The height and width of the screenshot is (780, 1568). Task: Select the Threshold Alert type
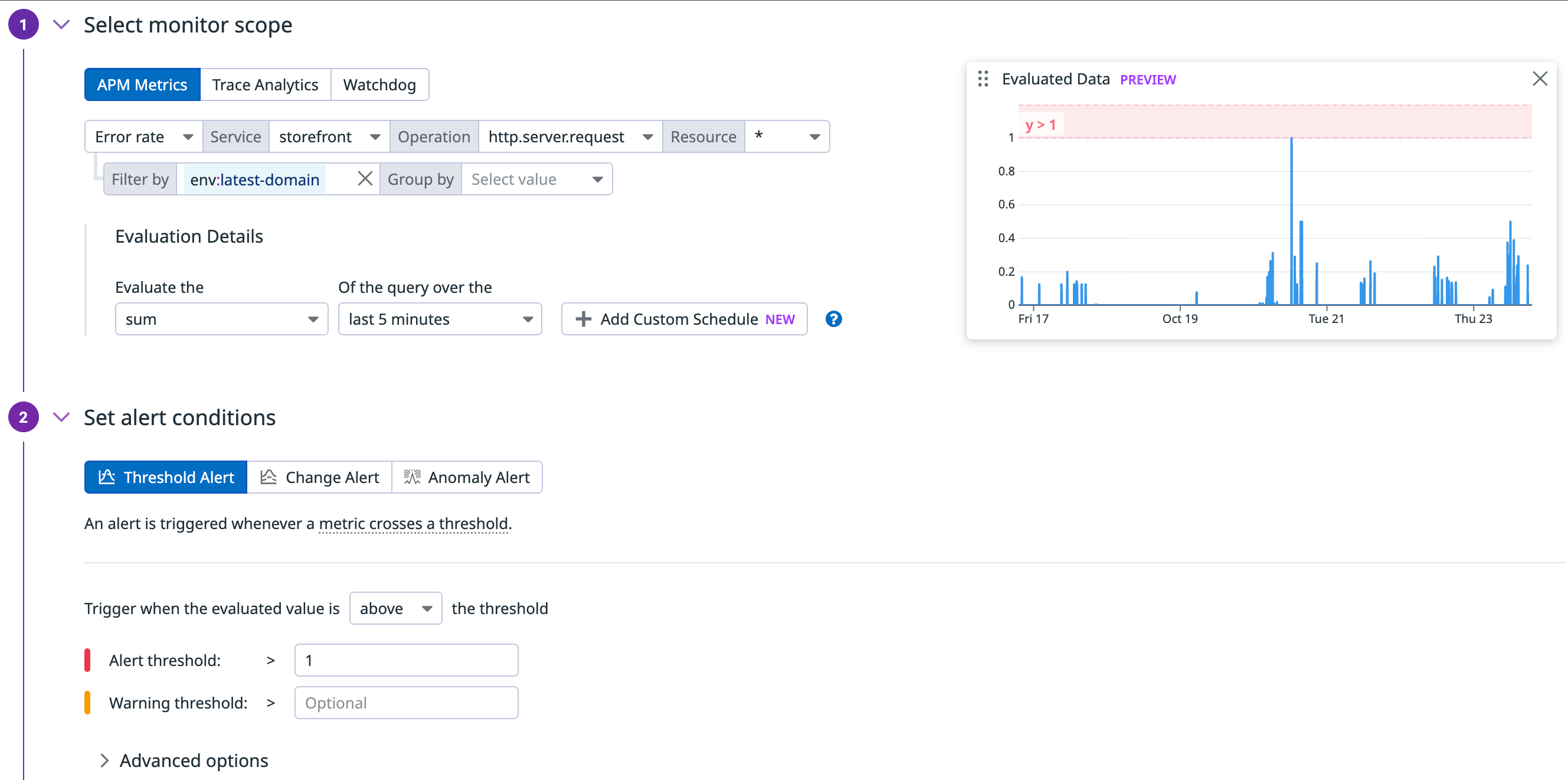[166, 477]
